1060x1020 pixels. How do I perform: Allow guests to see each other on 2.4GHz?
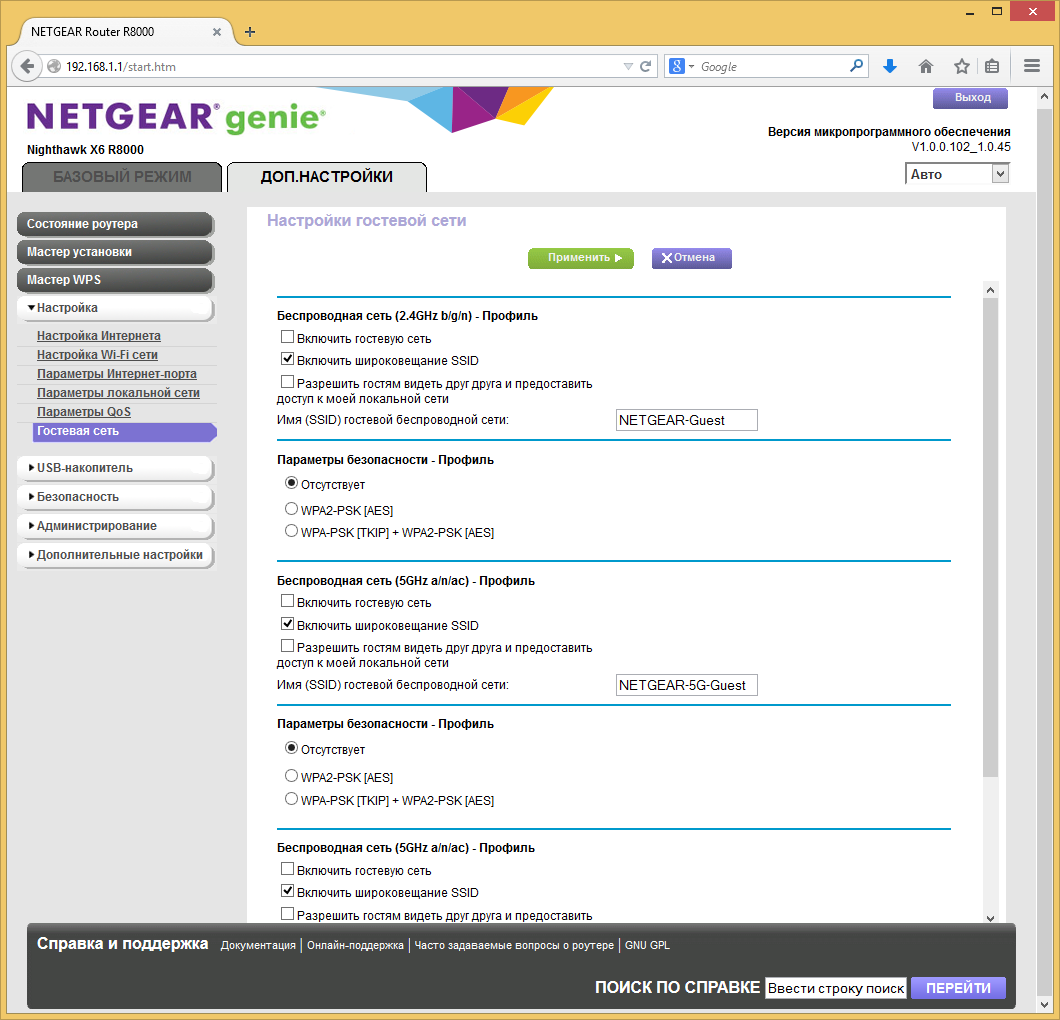coord(287,382)
